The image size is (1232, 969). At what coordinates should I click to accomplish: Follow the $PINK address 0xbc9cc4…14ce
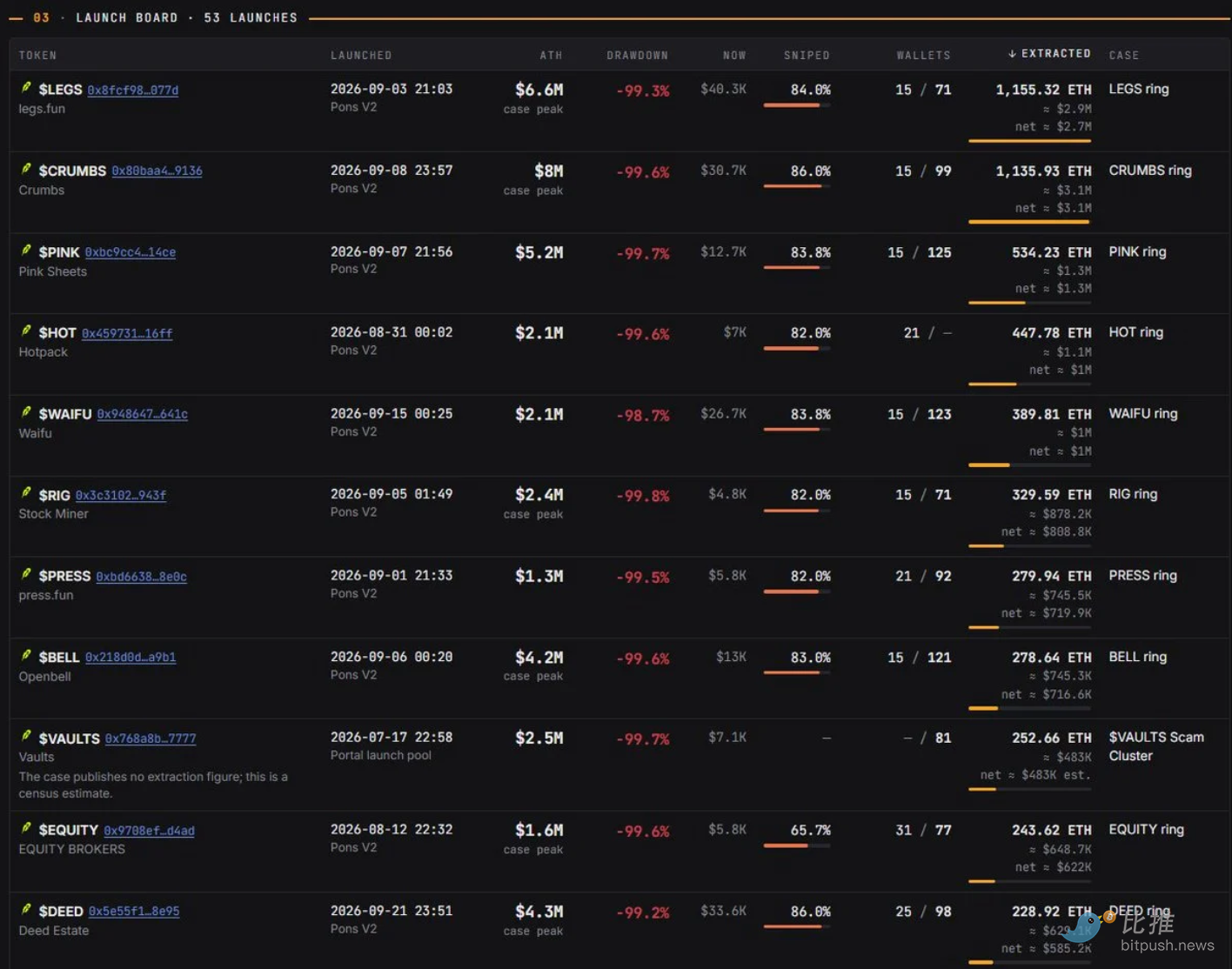point(131,252)
